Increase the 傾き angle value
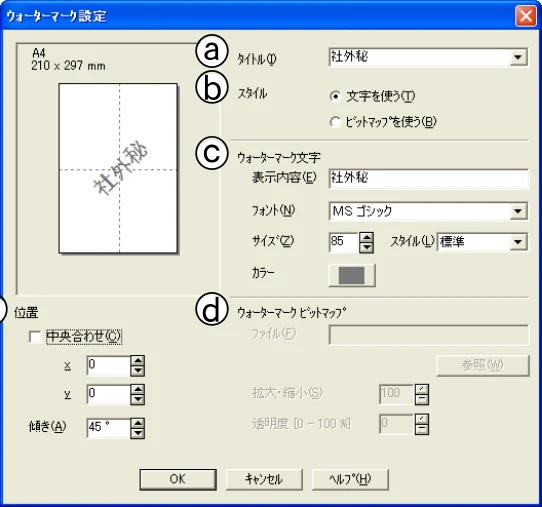 138,423
